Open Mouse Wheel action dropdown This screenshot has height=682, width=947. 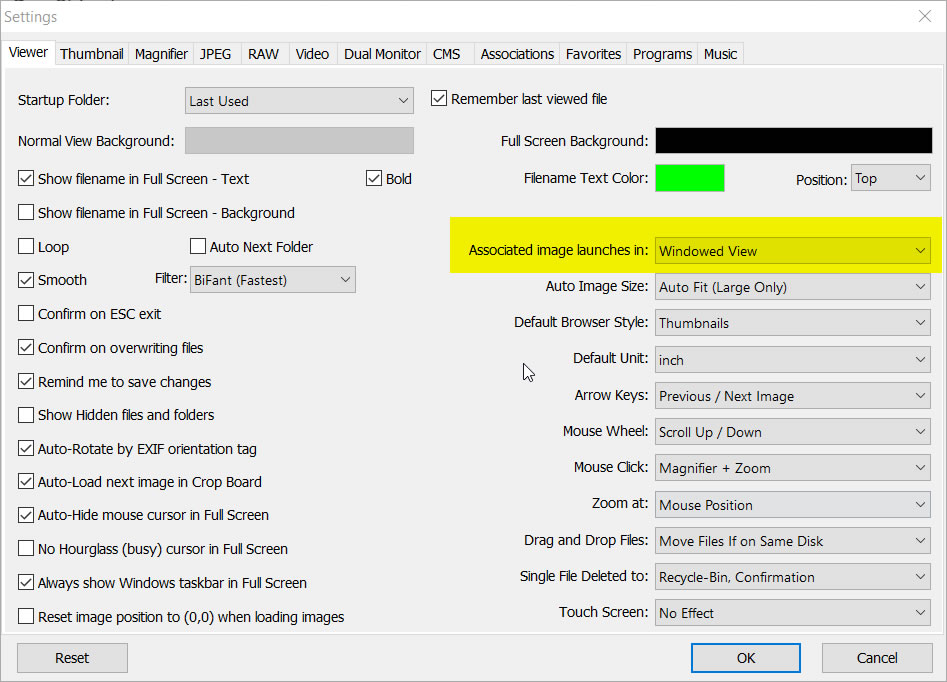coord(792,432)
